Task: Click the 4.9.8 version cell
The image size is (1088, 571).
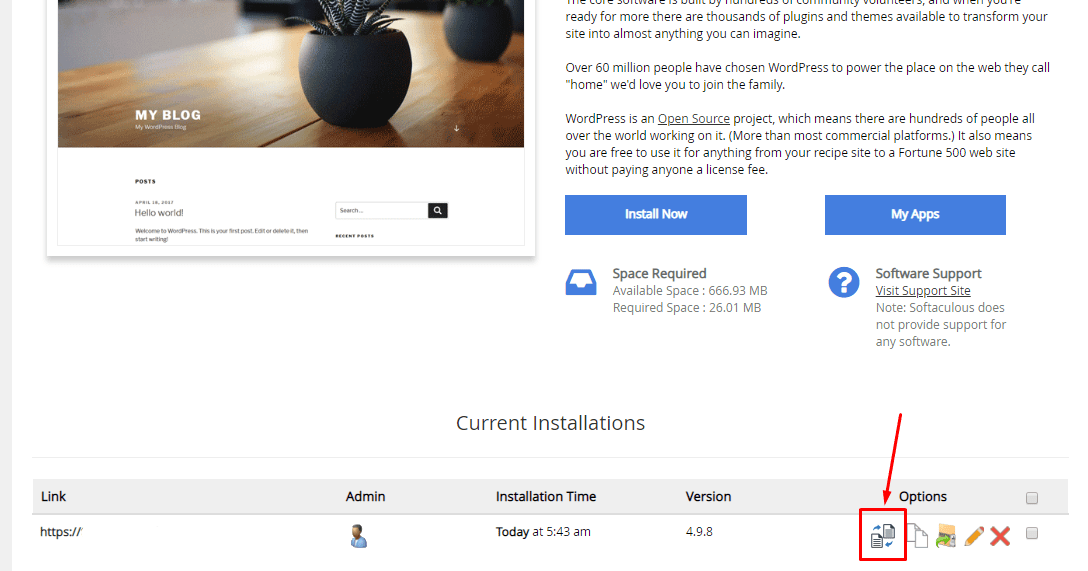Action: pos(699,531)
